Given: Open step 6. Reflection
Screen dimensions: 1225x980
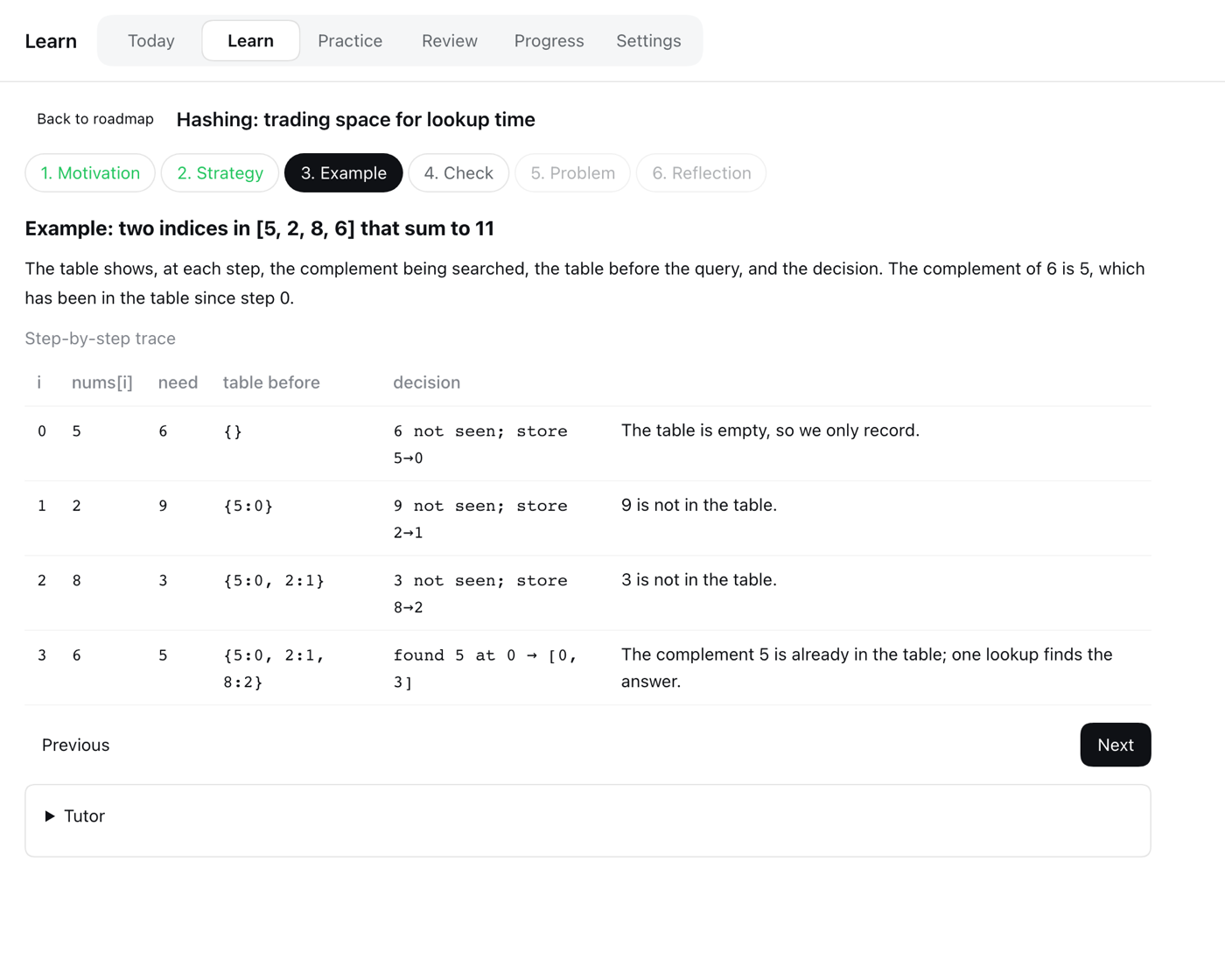Looking at the screenshot, I should click(x=702, y=173).
